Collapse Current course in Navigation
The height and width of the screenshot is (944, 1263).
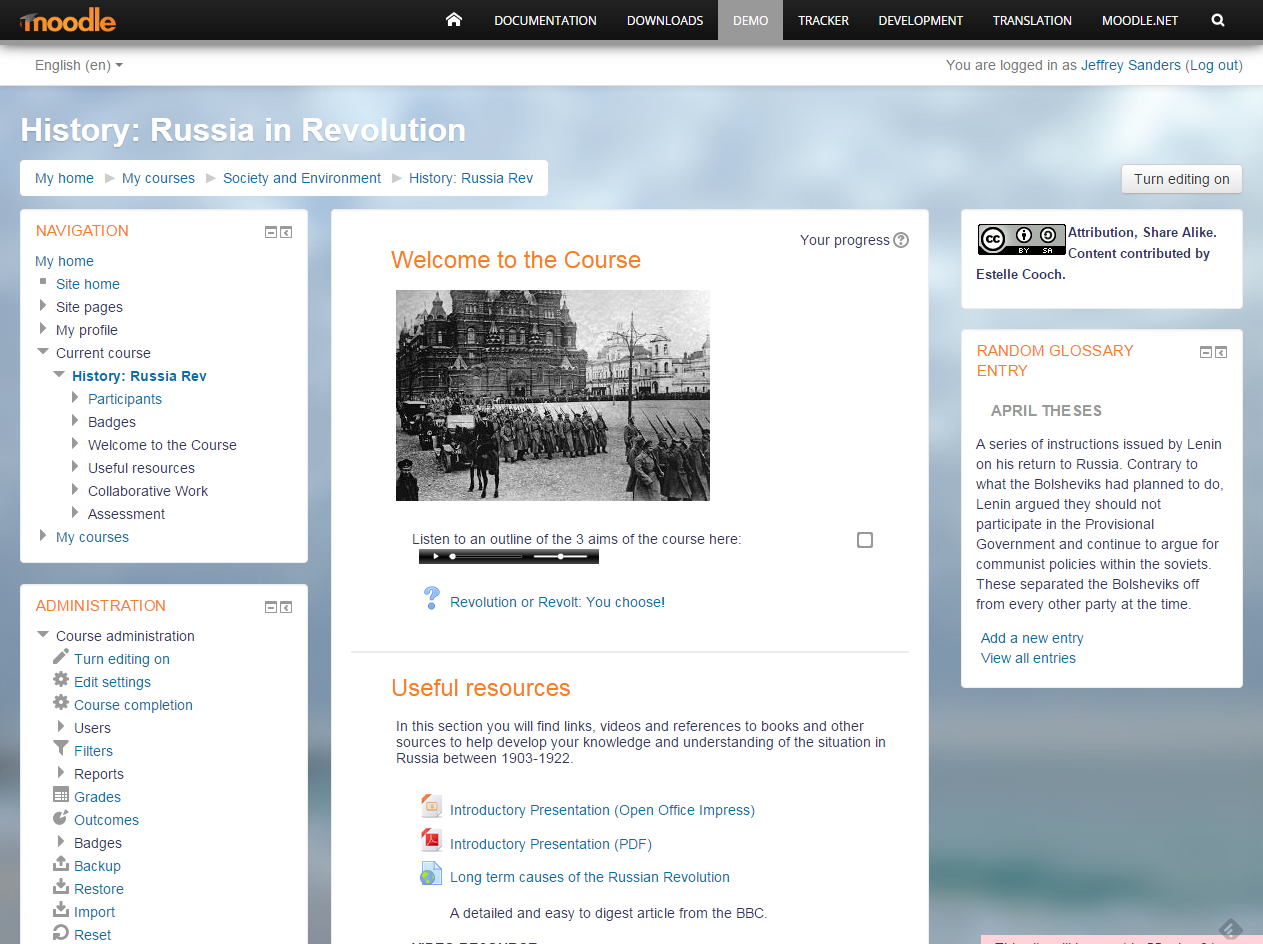(x=43, y=352)
